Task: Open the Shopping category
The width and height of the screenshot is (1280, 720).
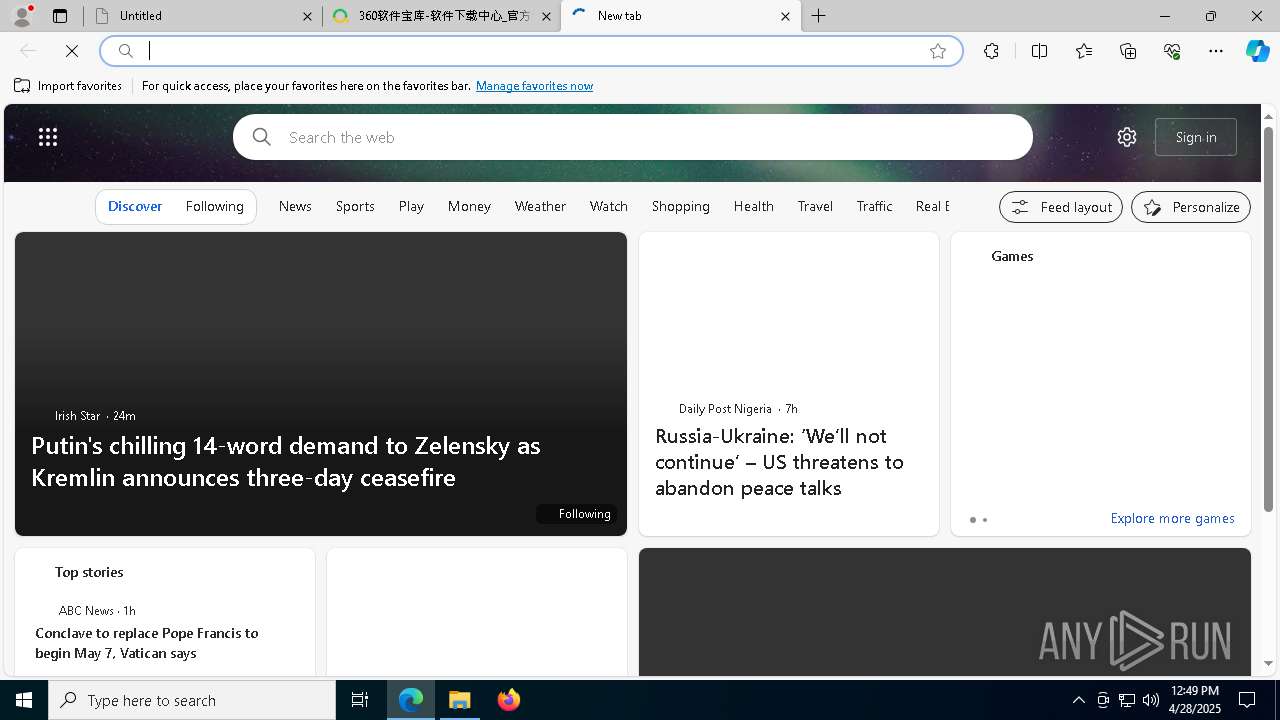Action: [680, 206]
